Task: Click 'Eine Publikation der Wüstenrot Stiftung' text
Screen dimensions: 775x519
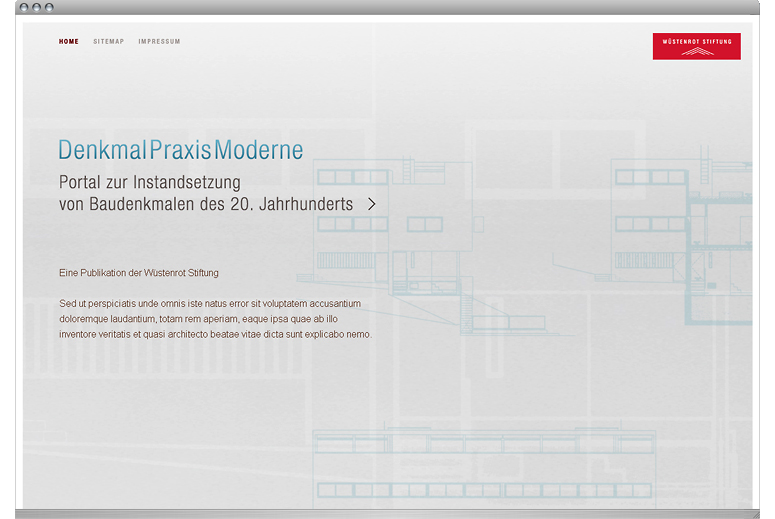Action: [x=139, y=273]
